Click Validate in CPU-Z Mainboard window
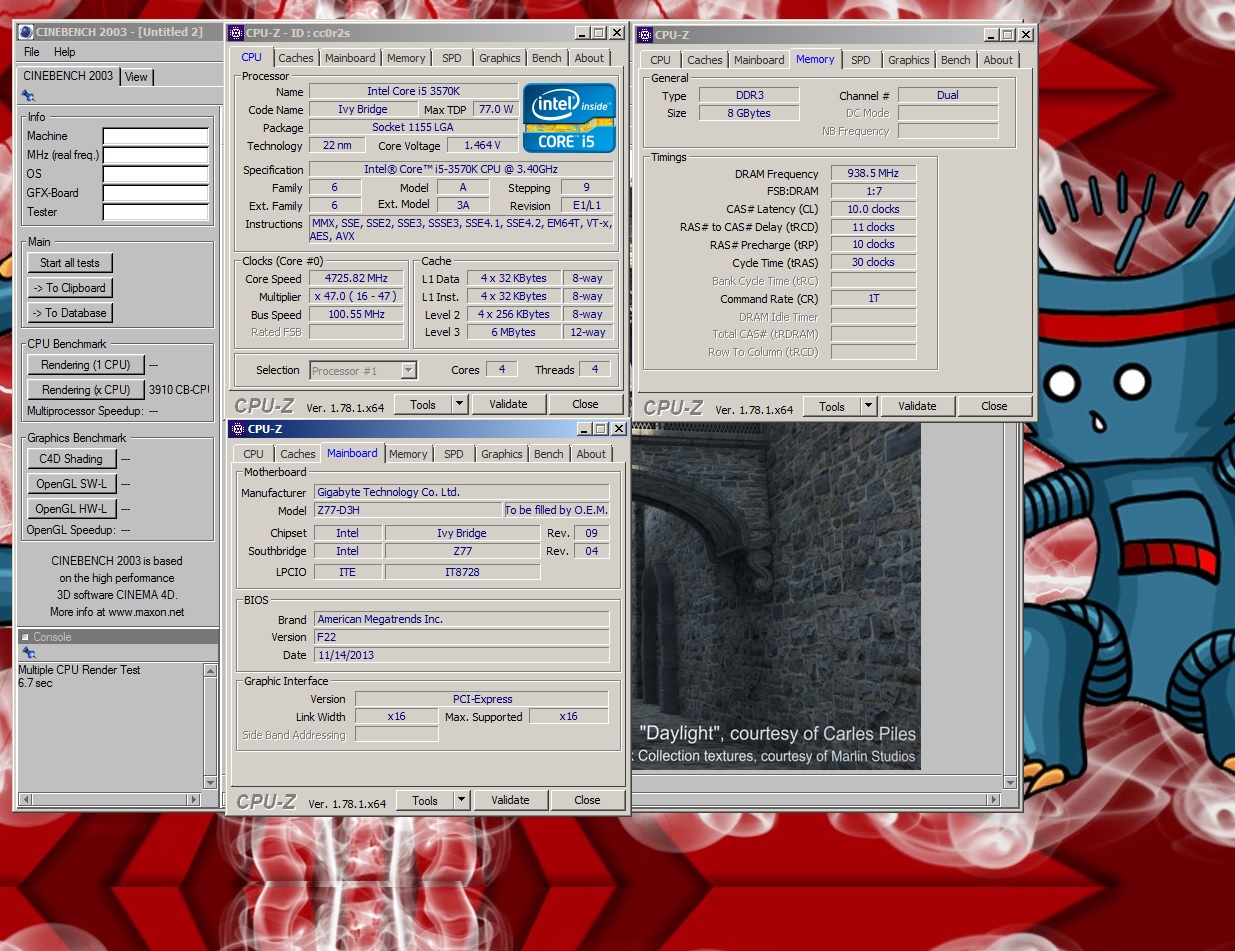The width and height of the screenshot is (1235, 951). (510, 800)
